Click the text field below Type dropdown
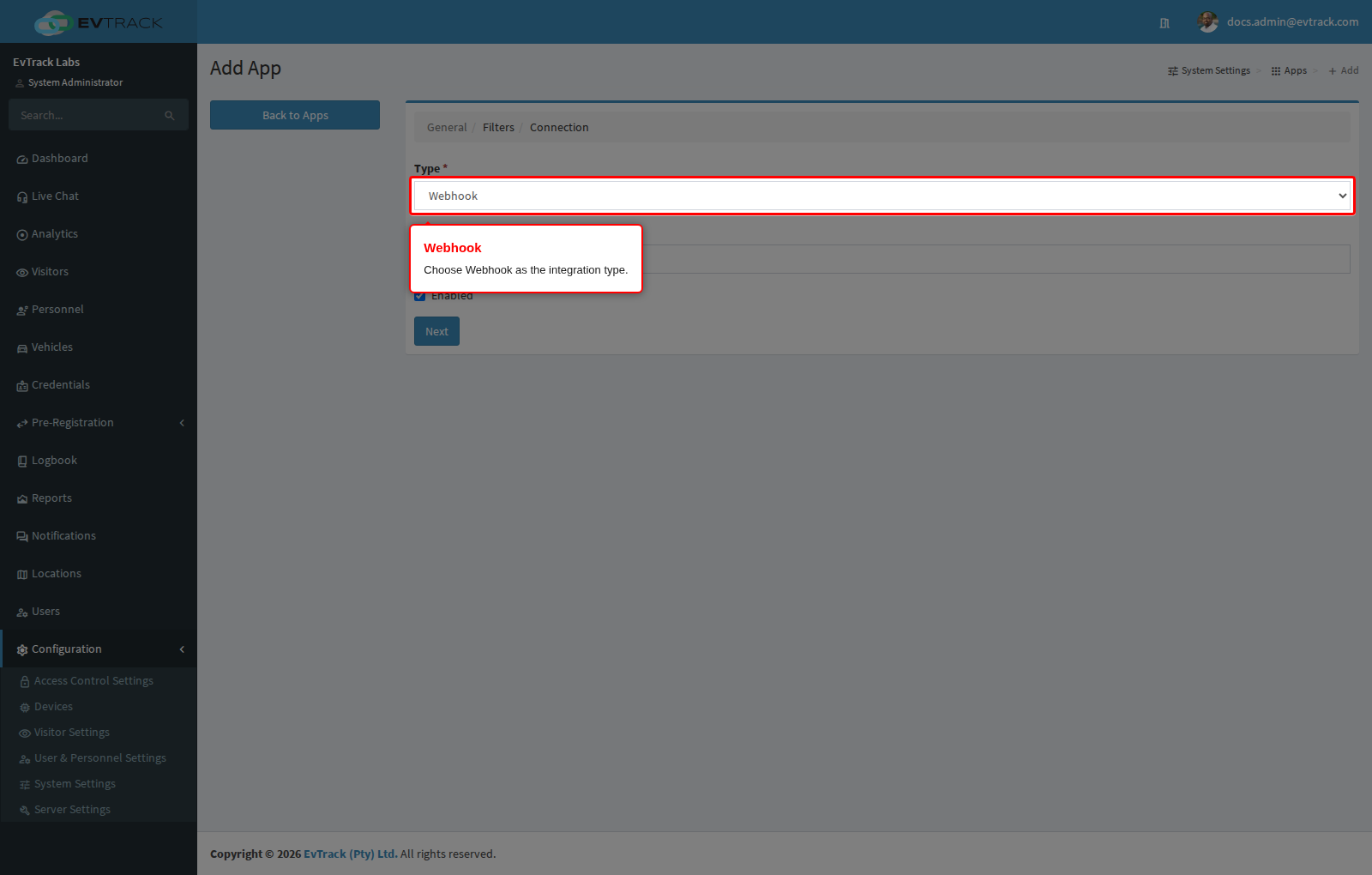Viewport: 1372px width, 875px height. (x=882, y=259)
